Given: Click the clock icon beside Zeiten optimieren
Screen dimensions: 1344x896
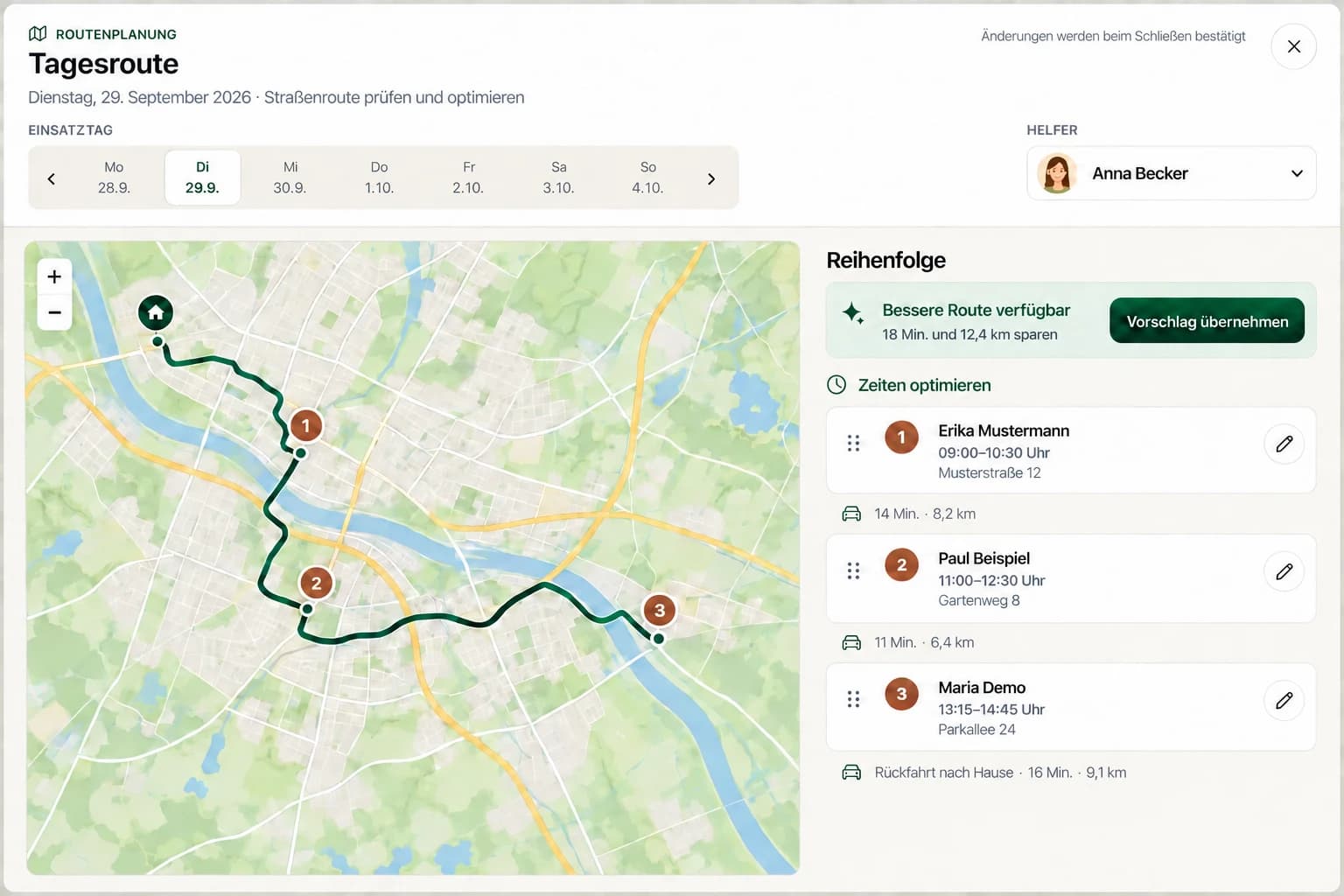Looking at the screenshot, I should click(x=836, y=385).
